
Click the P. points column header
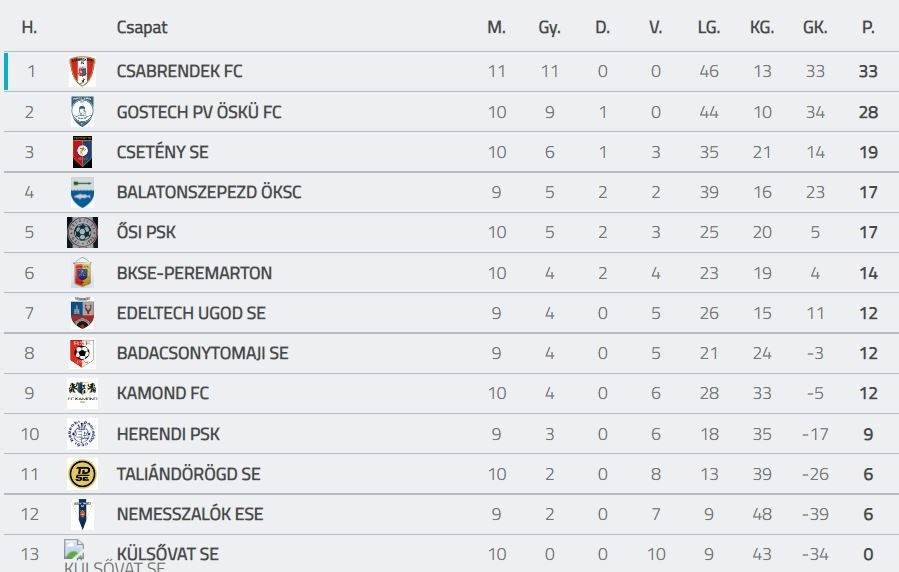(x=868, y=28)
